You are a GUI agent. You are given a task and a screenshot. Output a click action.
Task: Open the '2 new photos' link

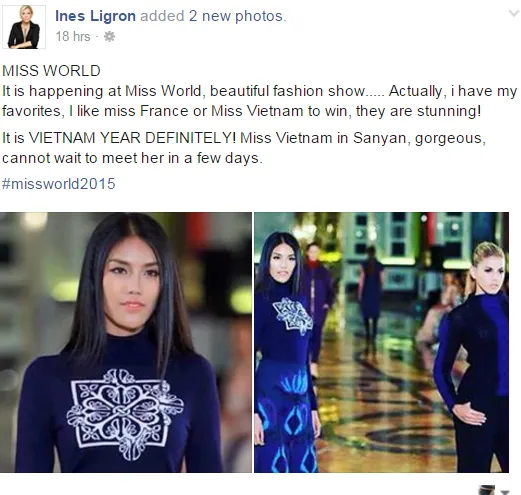[236, 16]
